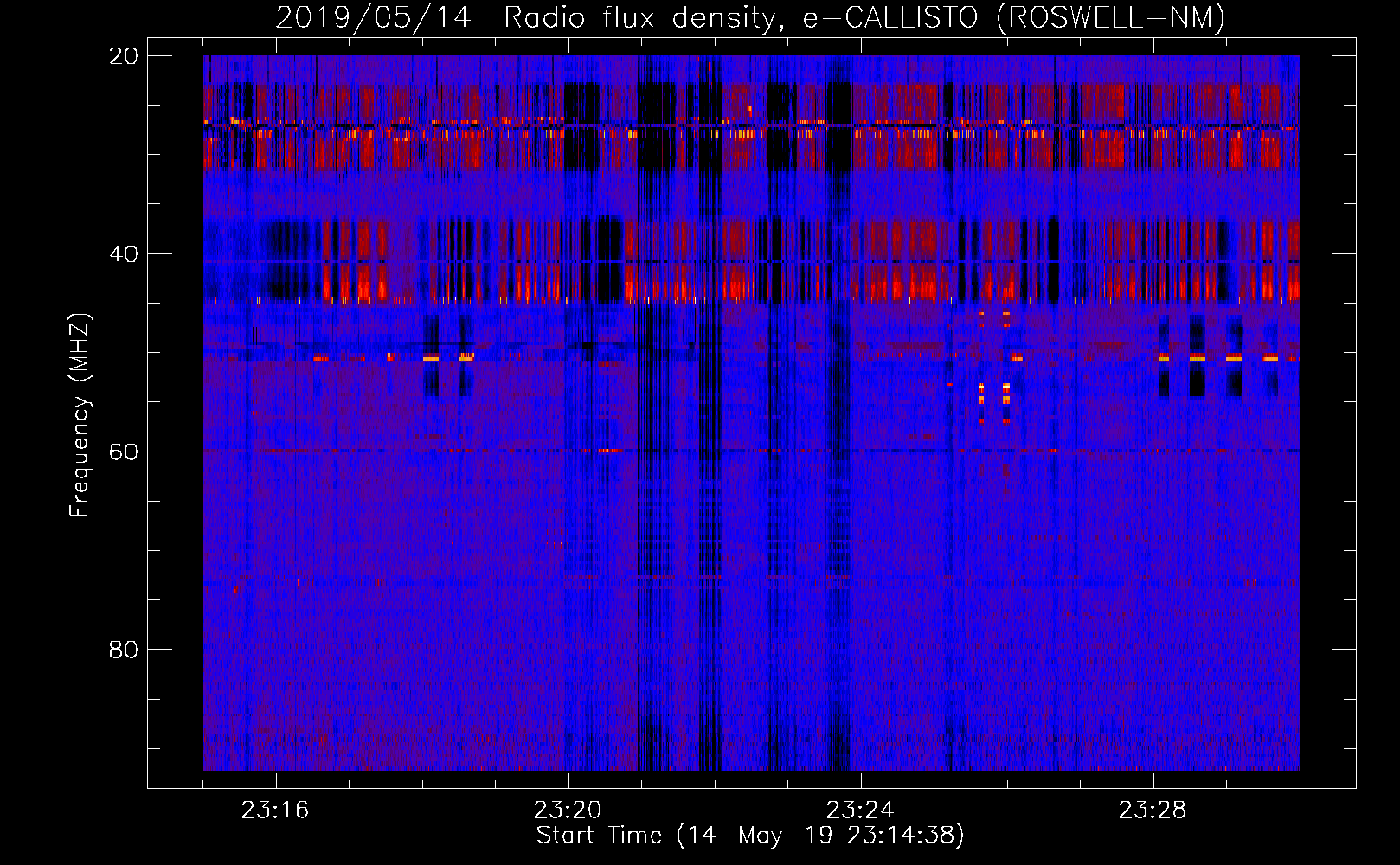Click the 40 frequency tick label
Image resolution: width=1400 pixels, height=865 pixels.
[124, 254]
